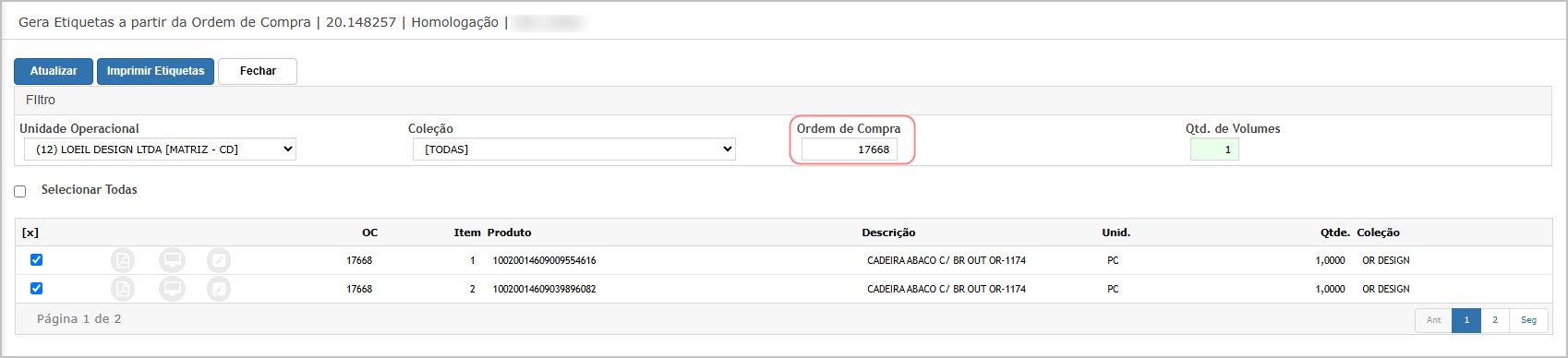
Task: Click the Produto column header
Action: tap(510, 233)
